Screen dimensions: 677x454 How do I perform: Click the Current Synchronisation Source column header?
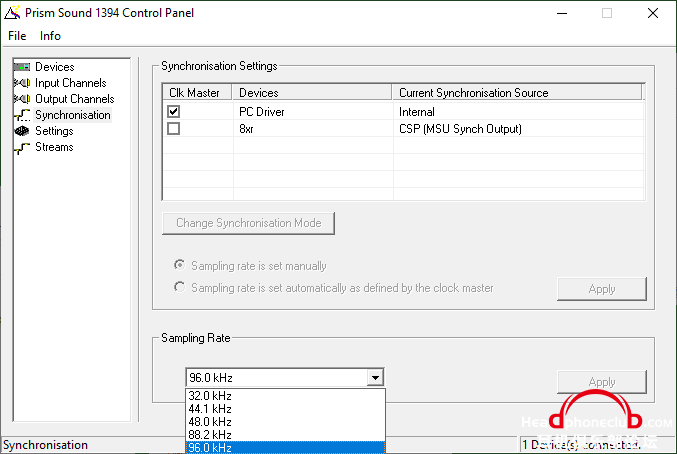pos(517,92)
